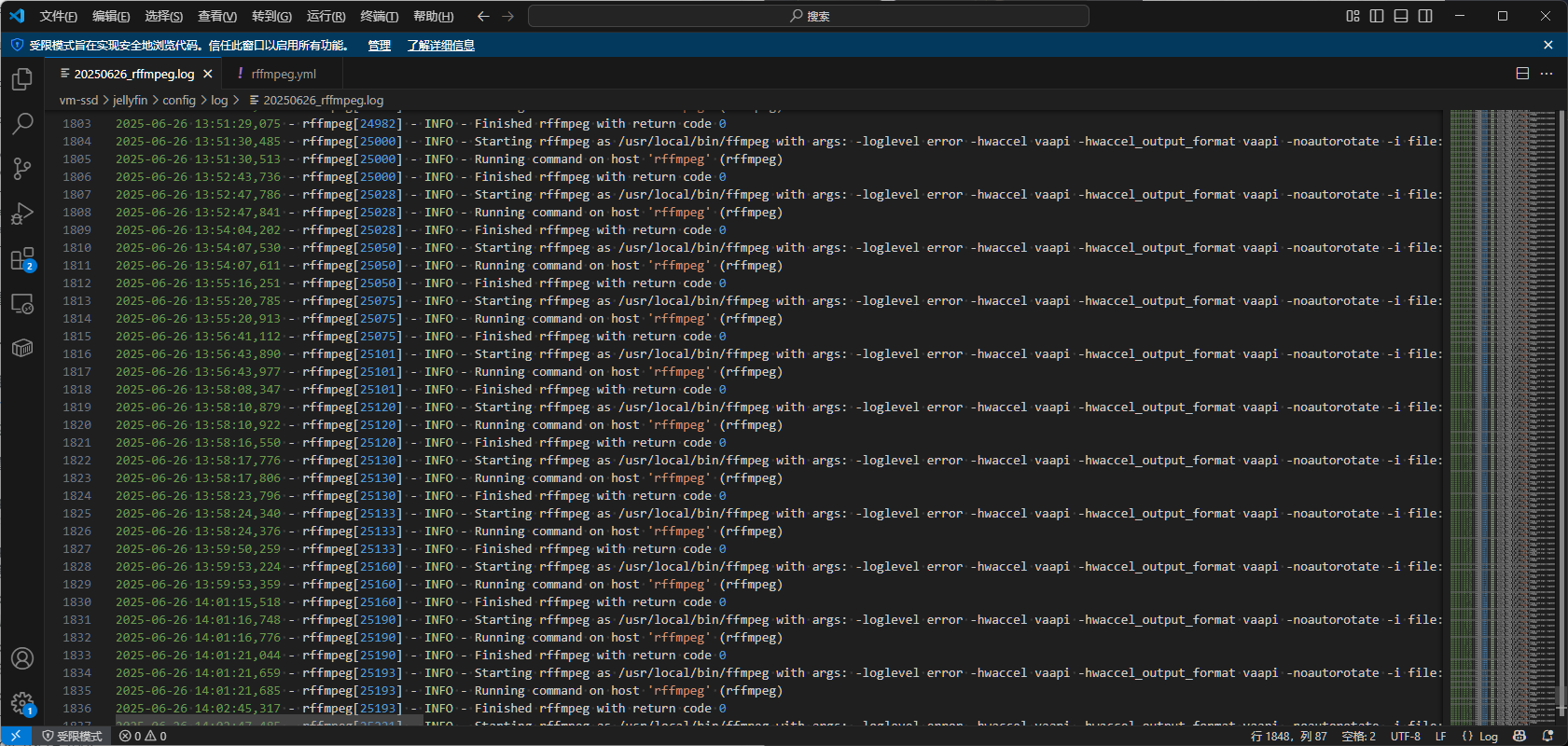Click the 搜索 command center box
This screenshot has width=1568, height=746.
[x=808, y=16]
